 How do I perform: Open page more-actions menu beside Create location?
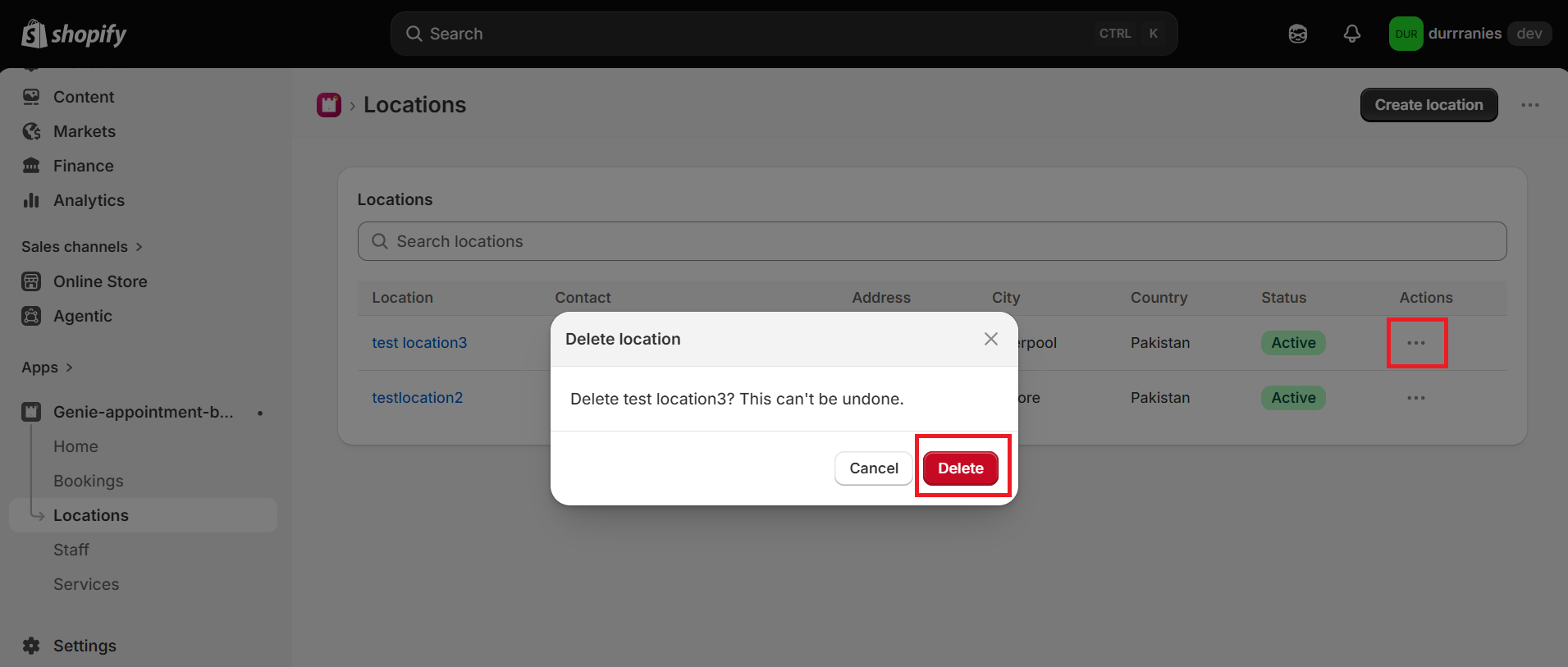click(1530, 105)
